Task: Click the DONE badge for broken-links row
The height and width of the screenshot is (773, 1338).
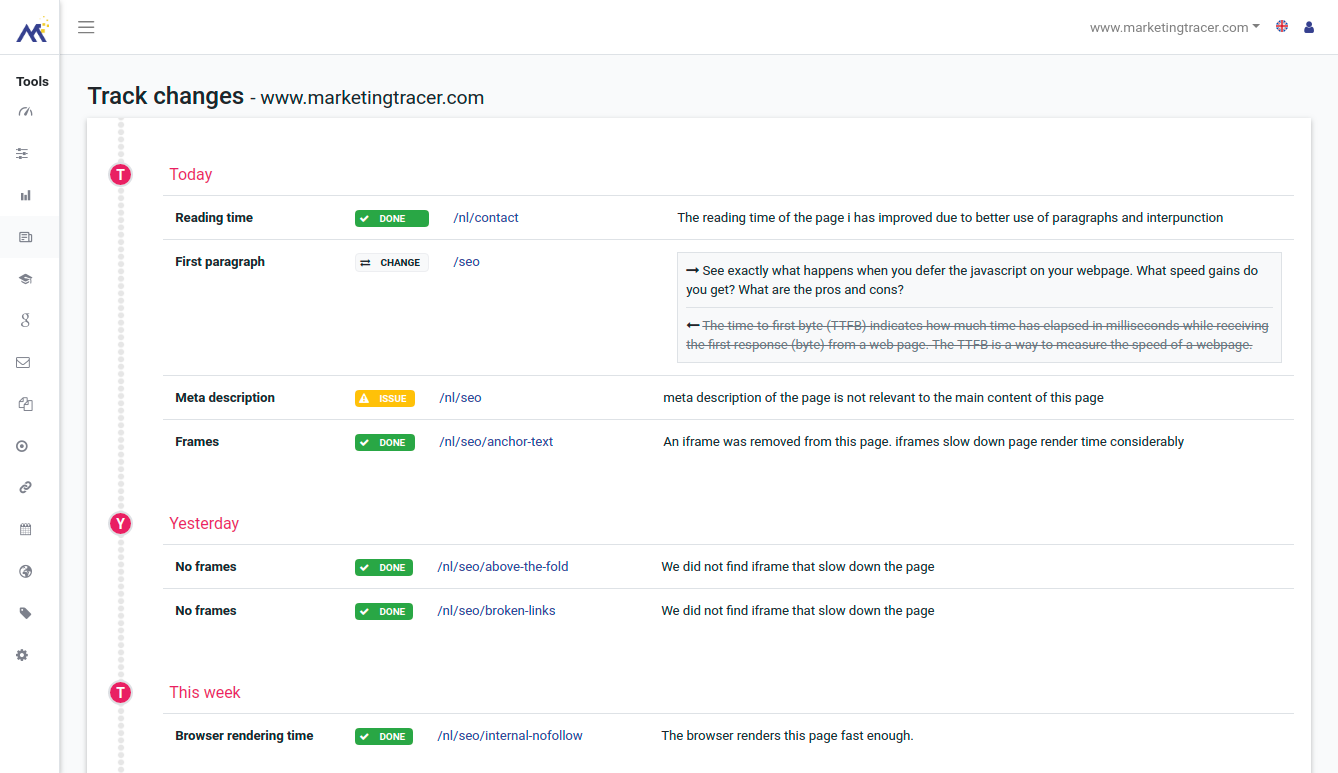Action: tap(384, 611)
